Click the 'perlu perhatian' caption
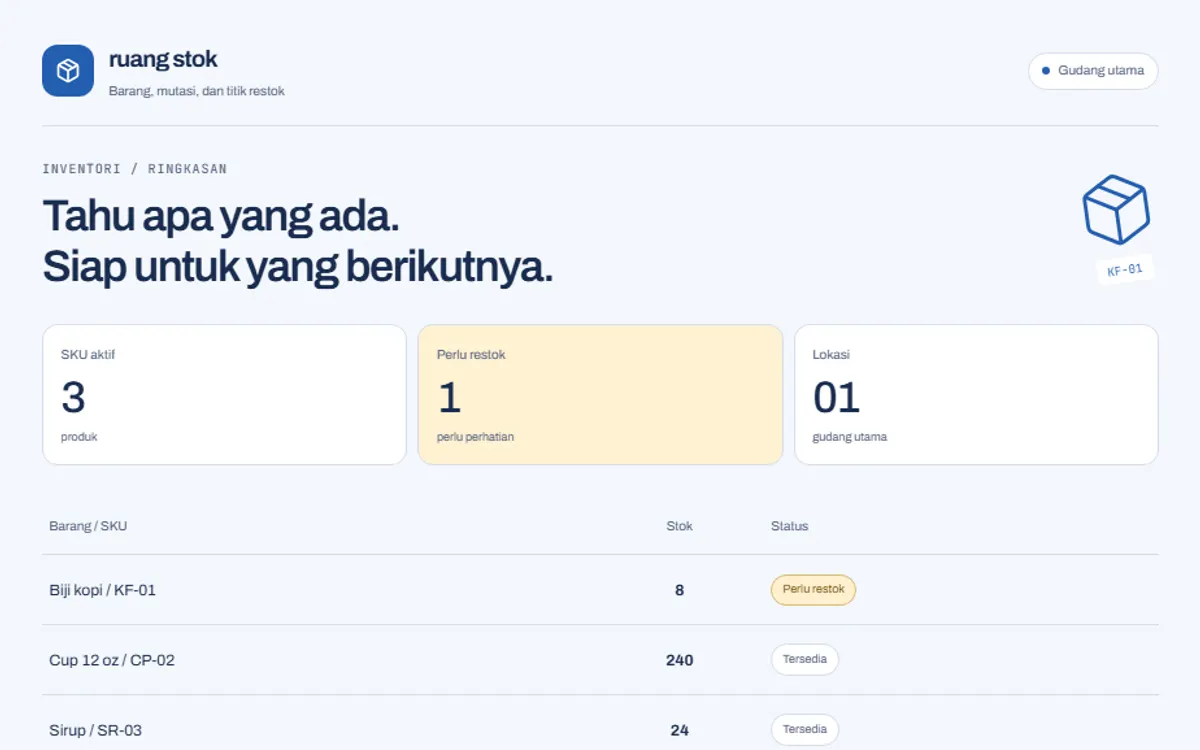The height and width of the screenshot is (750, 1200). pyautogui.click(x=476, y=437)
